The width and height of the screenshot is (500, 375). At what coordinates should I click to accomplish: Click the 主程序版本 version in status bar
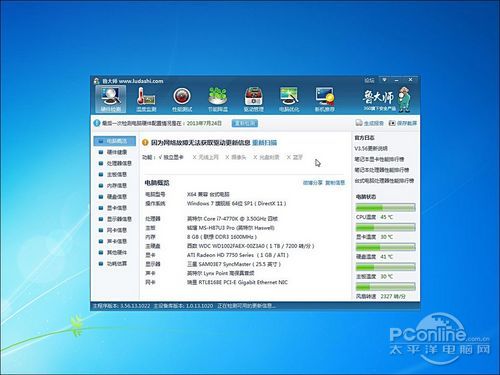coord(121,306)
